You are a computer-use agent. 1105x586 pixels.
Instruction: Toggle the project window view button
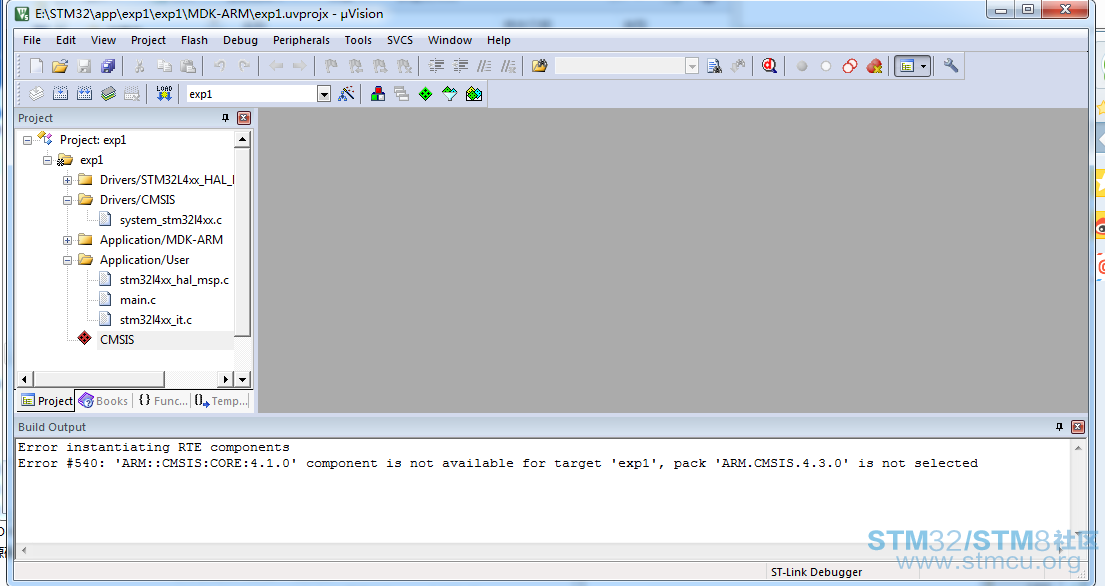click(907, 66)
